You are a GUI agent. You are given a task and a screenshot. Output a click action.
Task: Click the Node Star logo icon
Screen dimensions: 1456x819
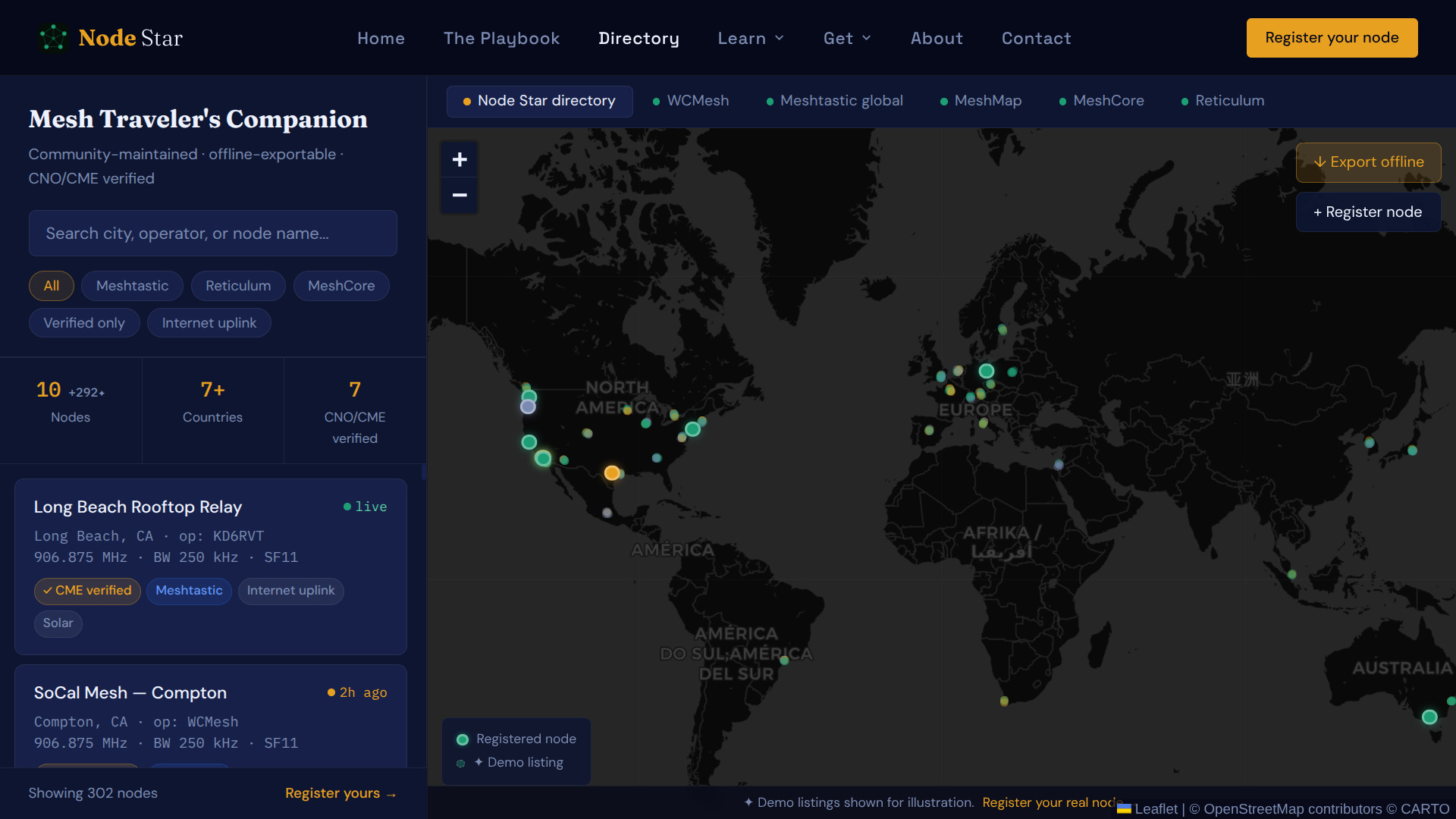tap(53, 38)
